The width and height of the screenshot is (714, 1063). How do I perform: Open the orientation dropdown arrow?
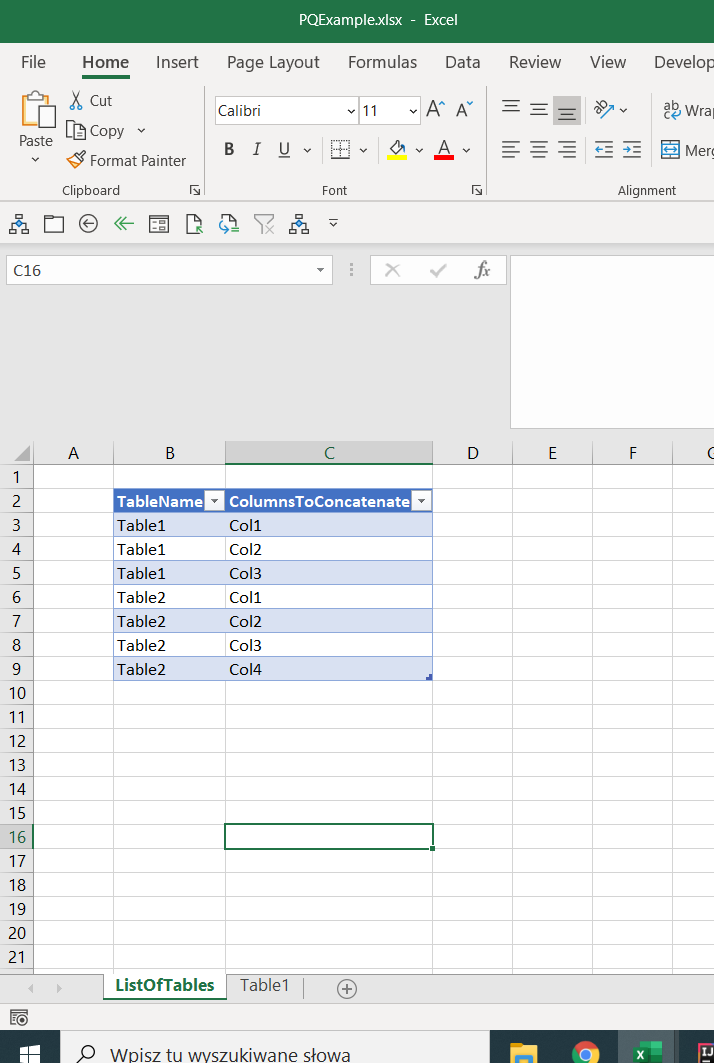click(x=624, y=110)
